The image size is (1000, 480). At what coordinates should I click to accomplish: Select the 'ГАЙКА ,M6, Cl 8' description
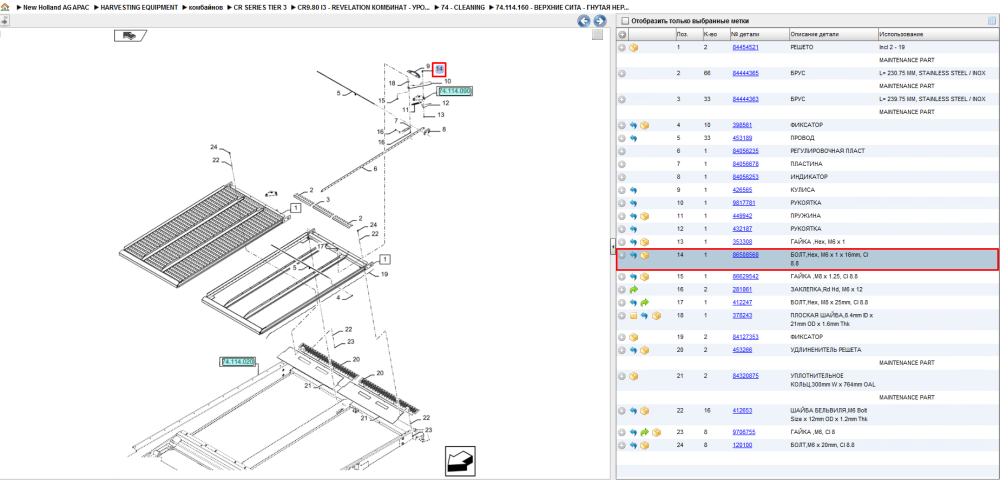[812, 432]
